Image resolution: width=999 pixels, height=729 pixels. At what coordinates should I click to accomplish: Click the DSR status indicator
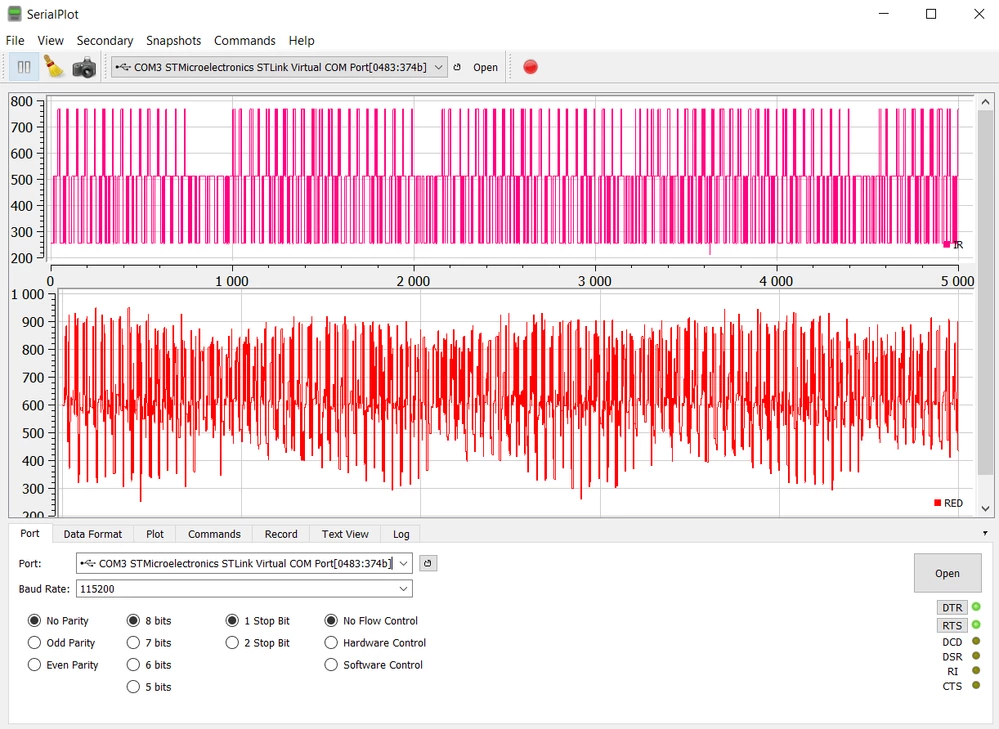tap(976, 656)
